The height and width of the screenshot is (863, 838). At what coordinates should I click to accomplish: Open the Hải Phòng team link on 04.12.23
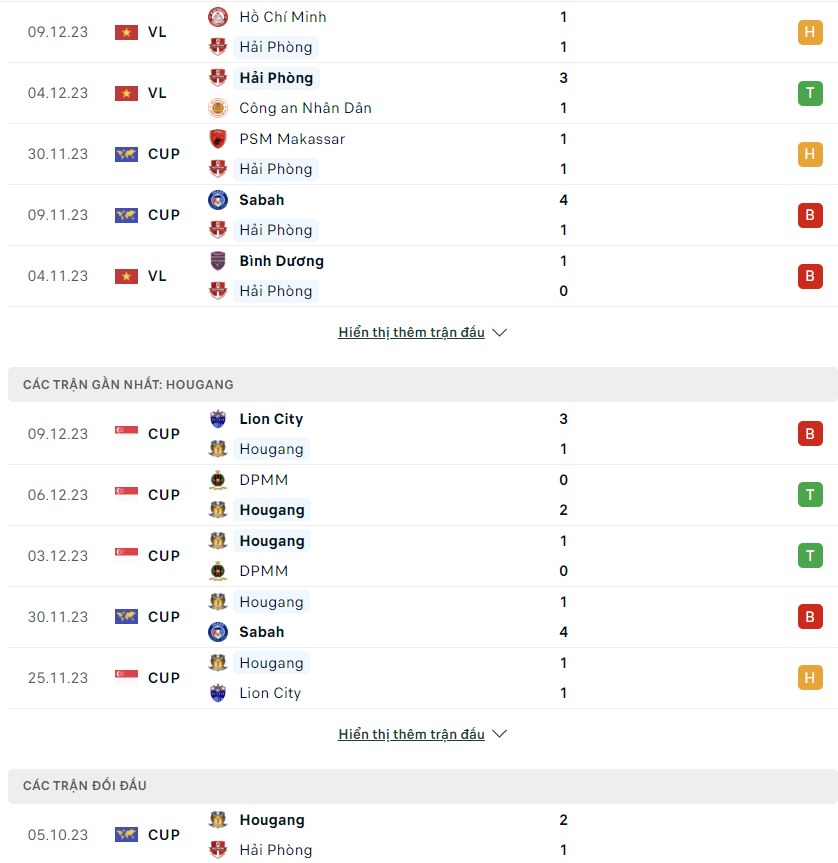point(276,78)
